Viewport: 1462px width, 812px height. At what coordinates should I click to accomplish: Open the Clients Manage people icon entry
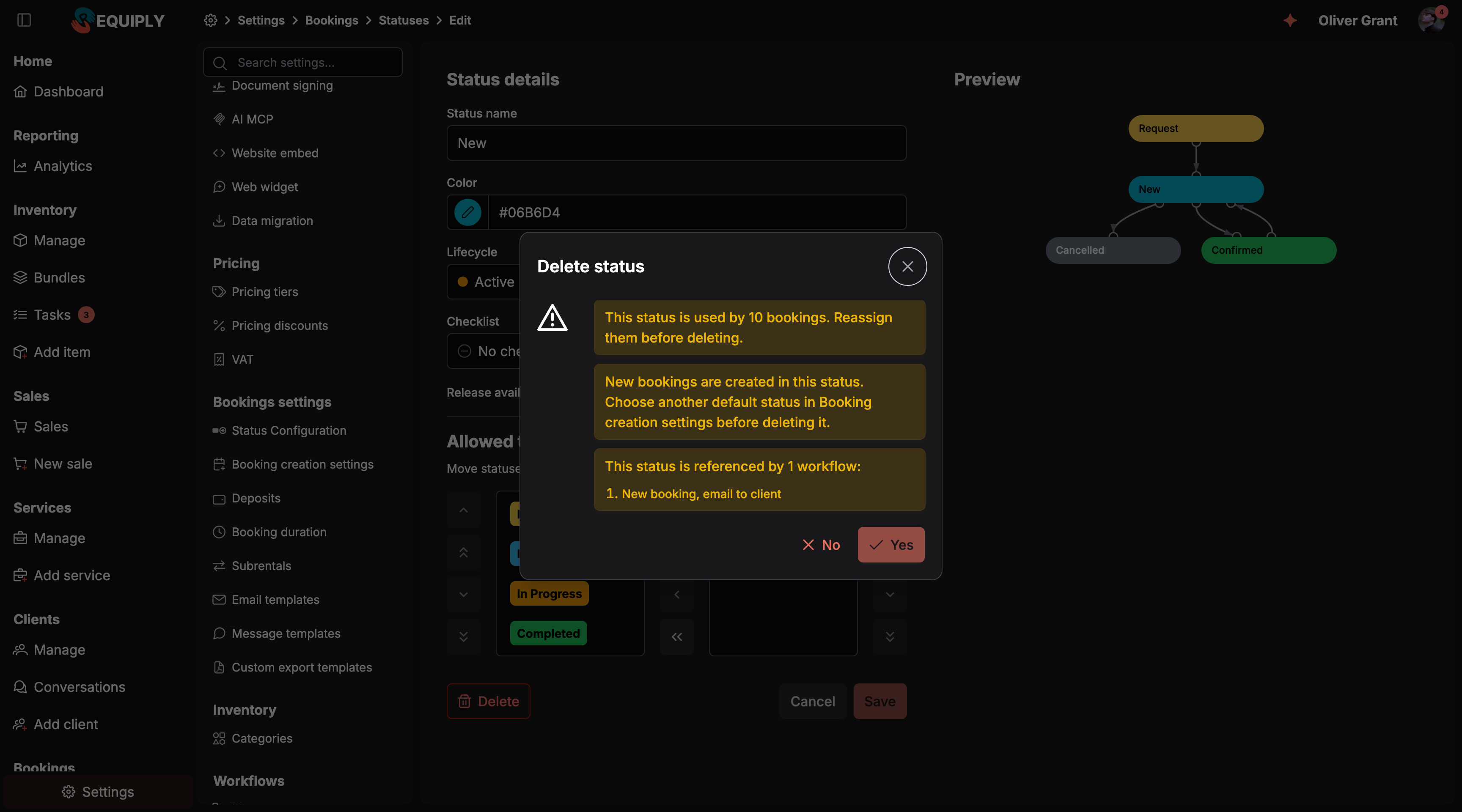point(49,650)
